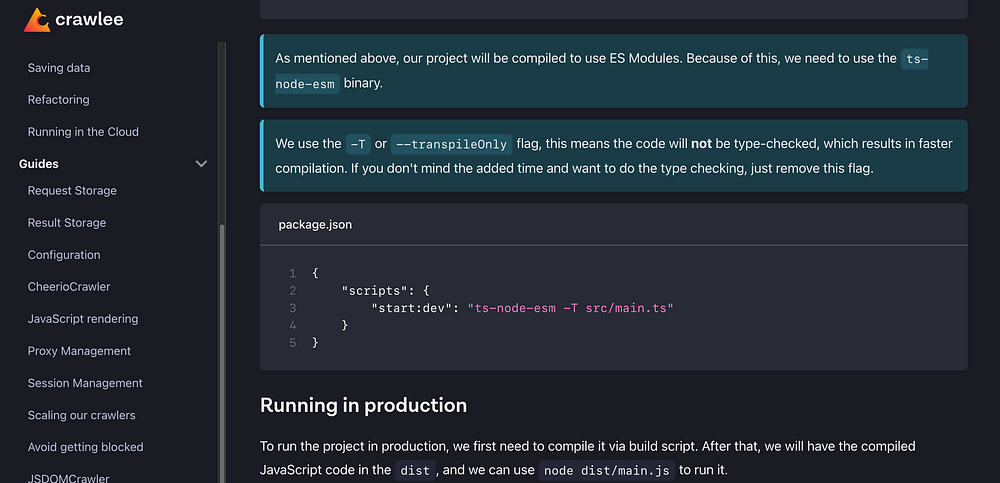Open the Configuration guide

coord(64,255)
